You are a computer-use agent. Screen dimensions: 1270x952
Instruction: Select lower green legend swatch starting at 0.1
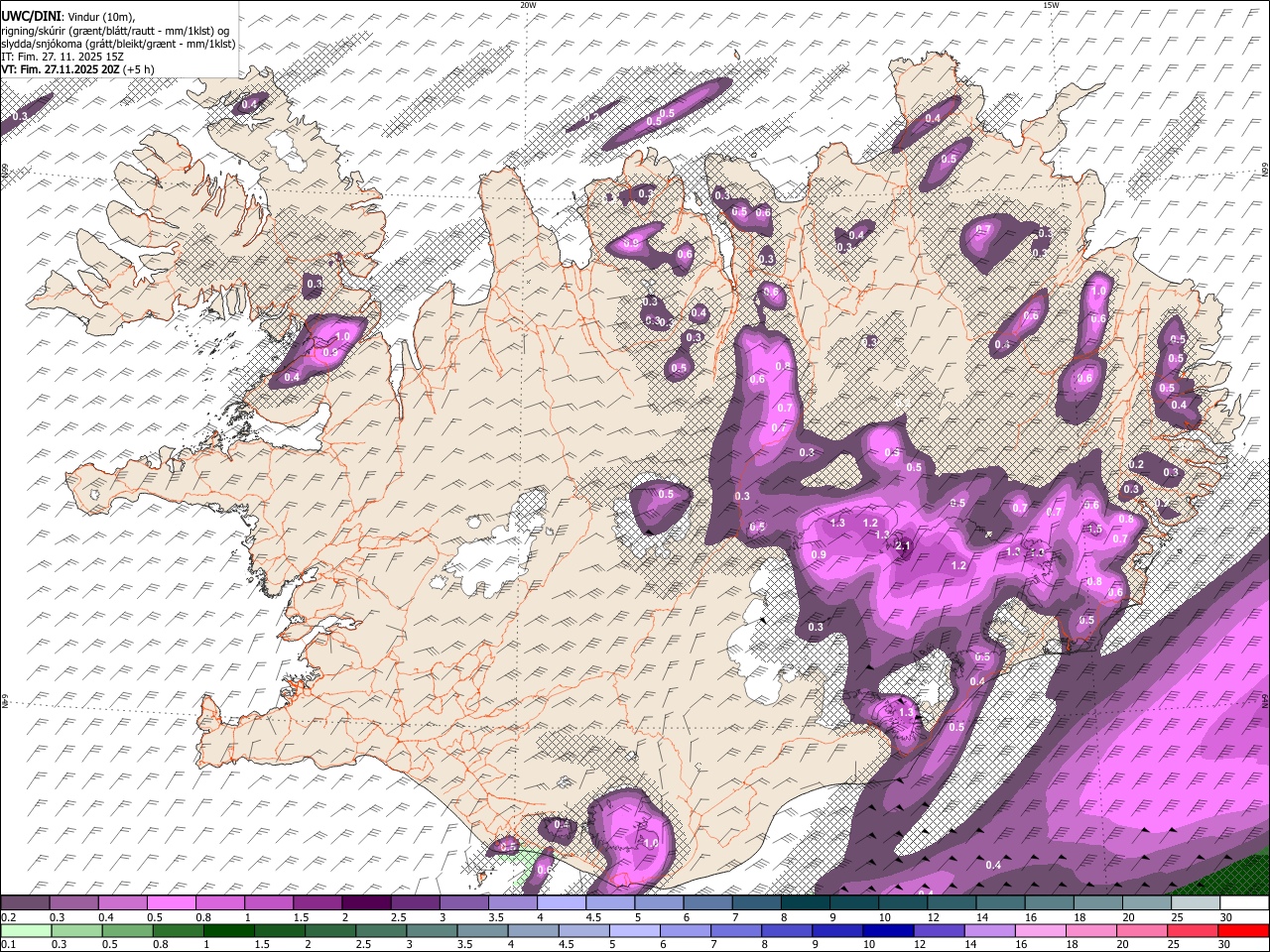click(26, 930)
